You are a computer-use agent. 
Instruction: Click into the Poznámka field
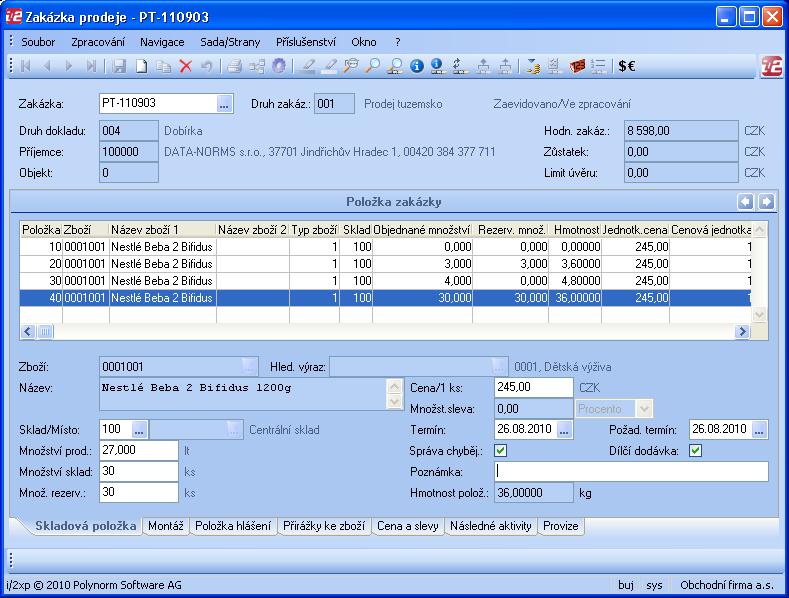(x=632, y=472)
